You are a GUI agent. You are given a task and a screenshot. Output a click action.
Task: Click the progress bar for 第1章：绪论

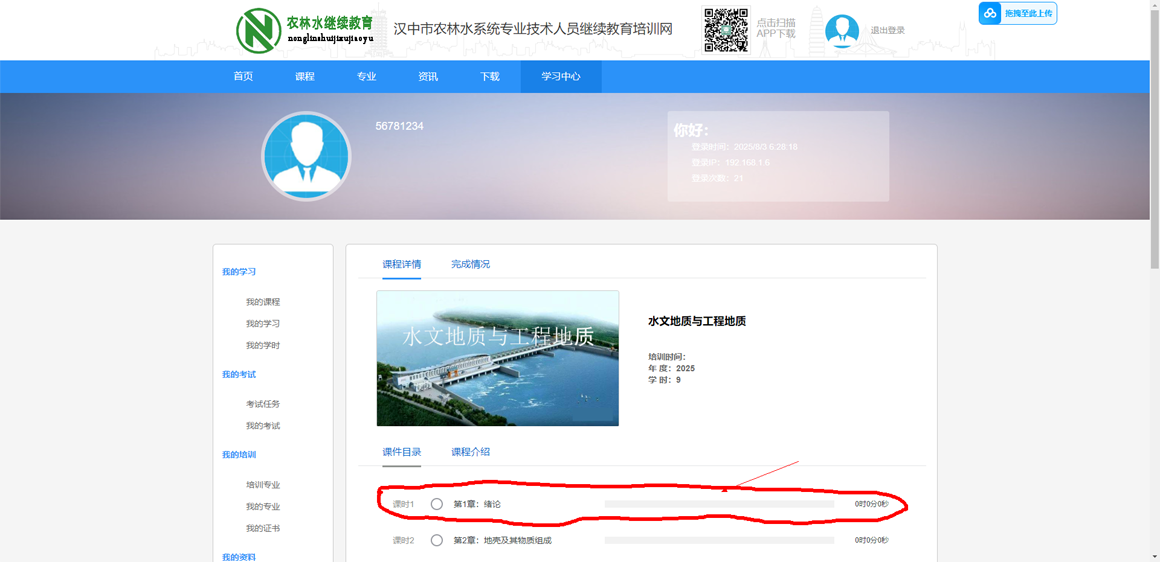click(x=719, y=504)
